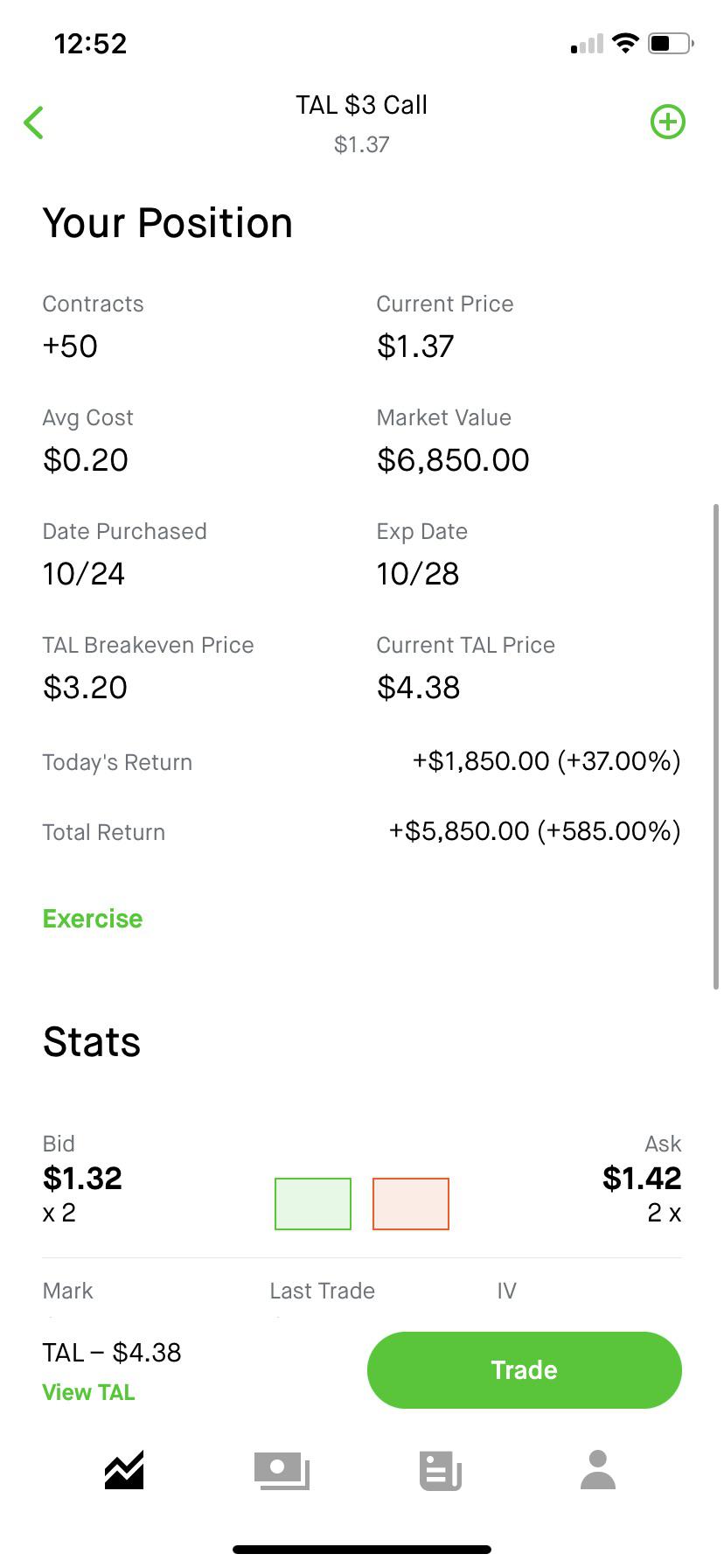Tap View TAL link
Screen dimensions: 724x1568
click(88, 1392)
